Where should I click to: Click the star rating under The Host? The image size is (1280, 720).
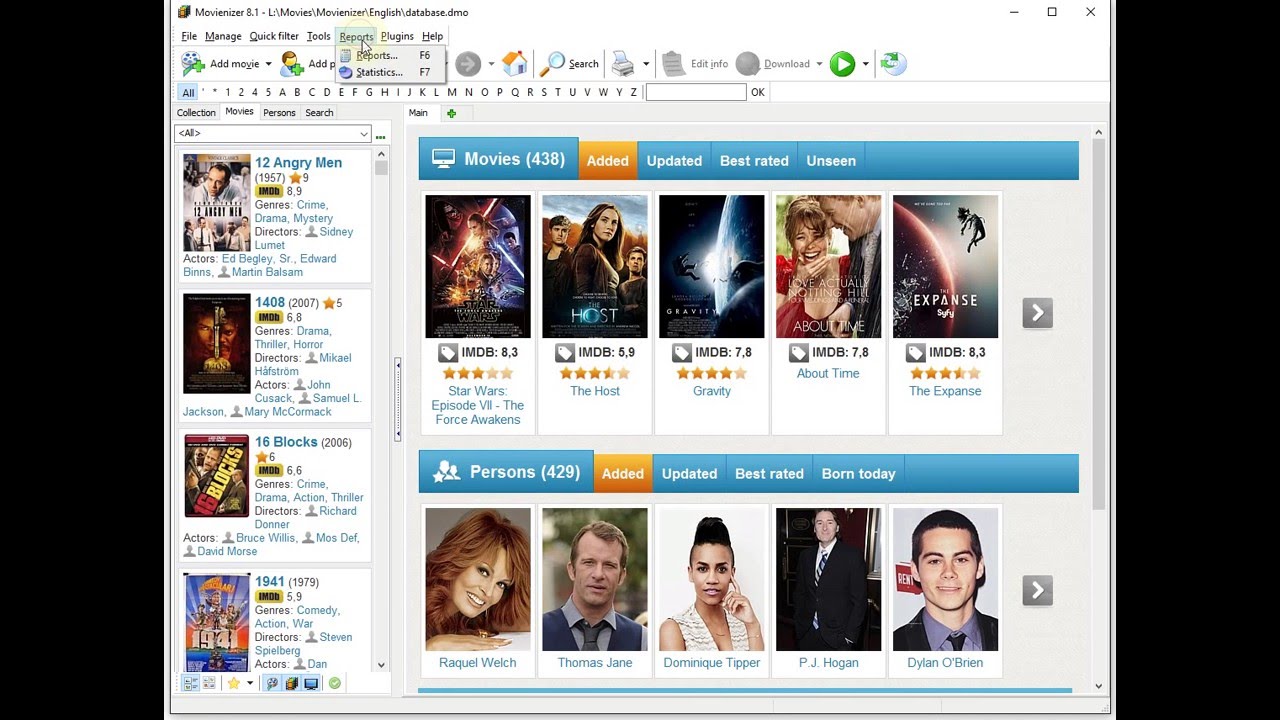[595, 373]
